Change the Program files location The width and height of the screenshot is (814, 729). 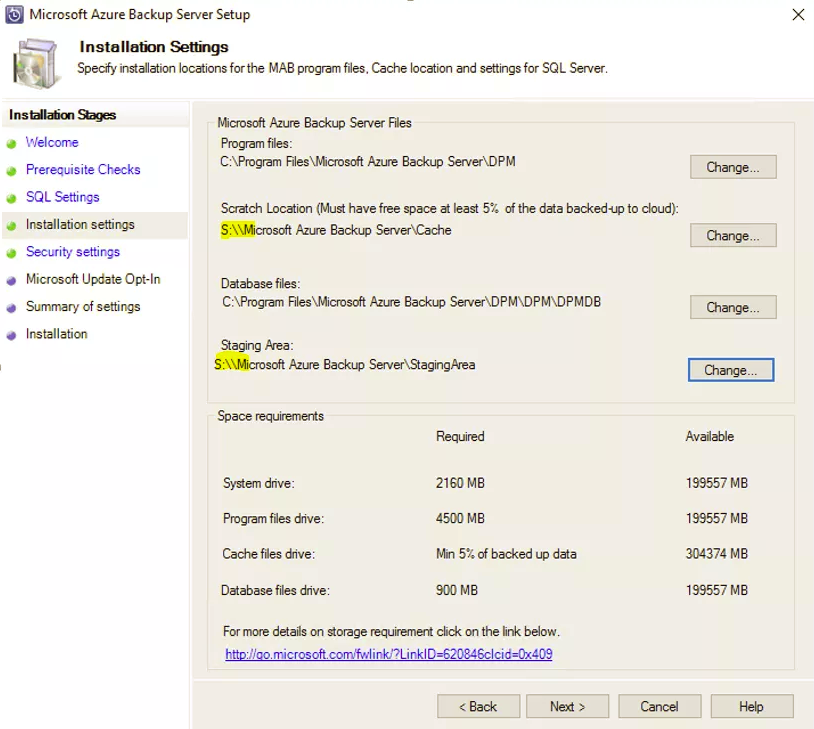pos(733,167)
